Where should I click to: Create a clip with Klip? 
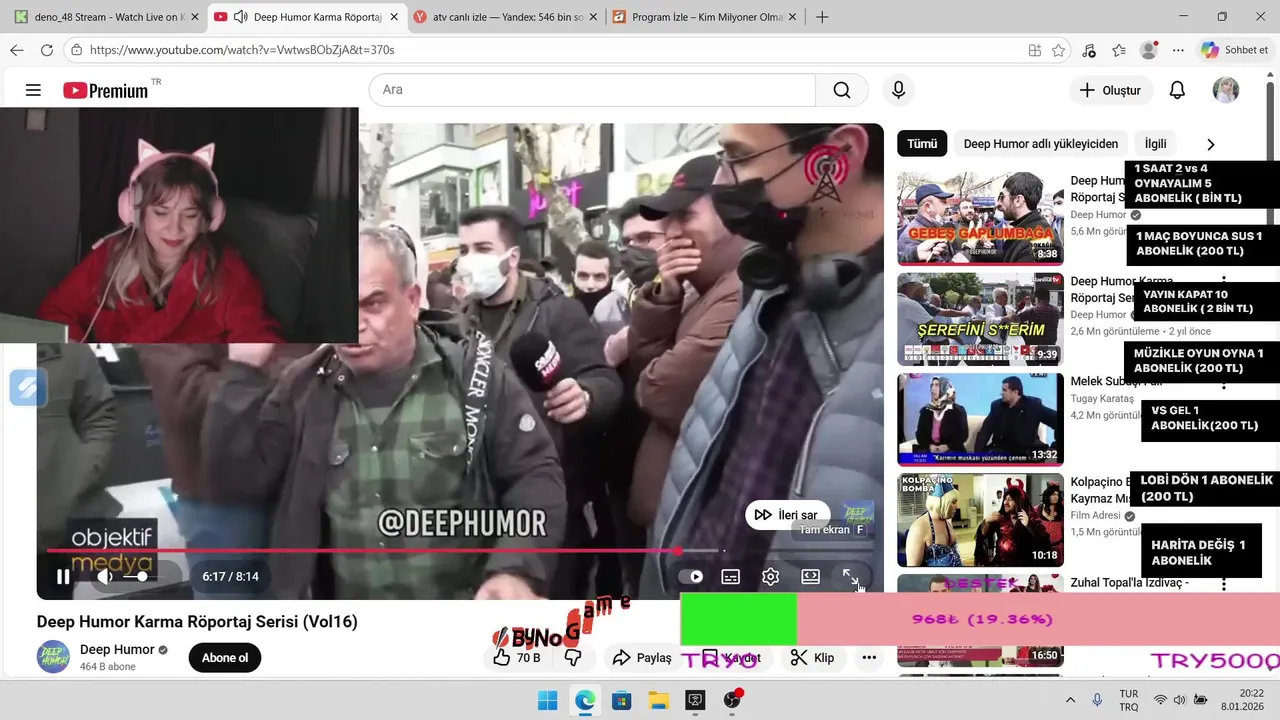click(812, 657)
